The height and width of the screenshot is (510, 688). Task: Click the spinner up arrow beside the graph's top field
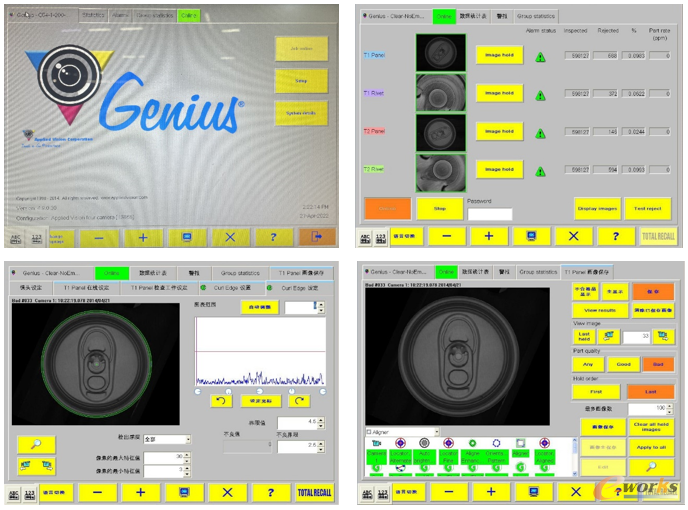click(x=321, y=305)
